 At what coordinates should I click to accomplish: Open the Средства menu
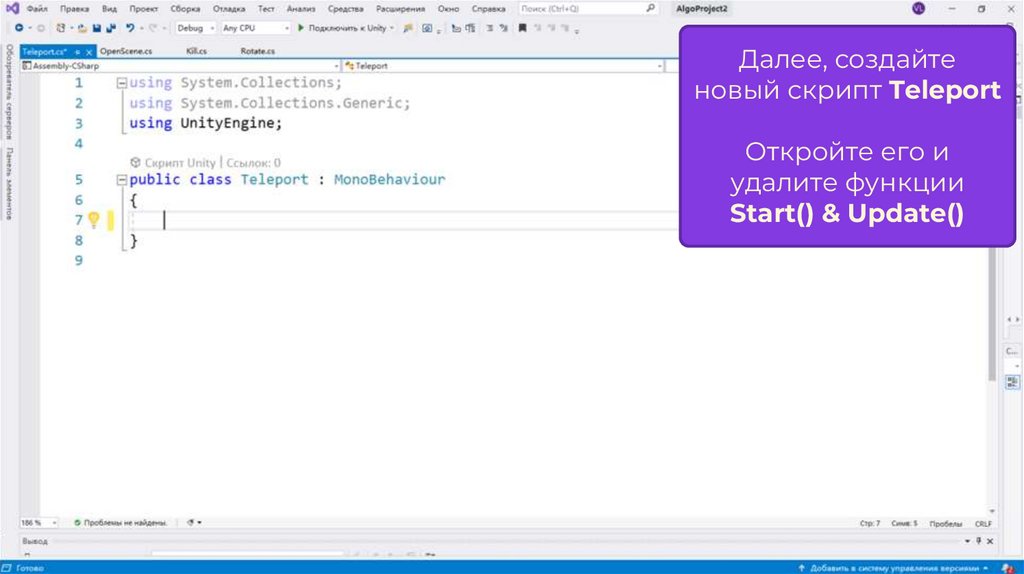pyautogui.click(x=345, y=8)
